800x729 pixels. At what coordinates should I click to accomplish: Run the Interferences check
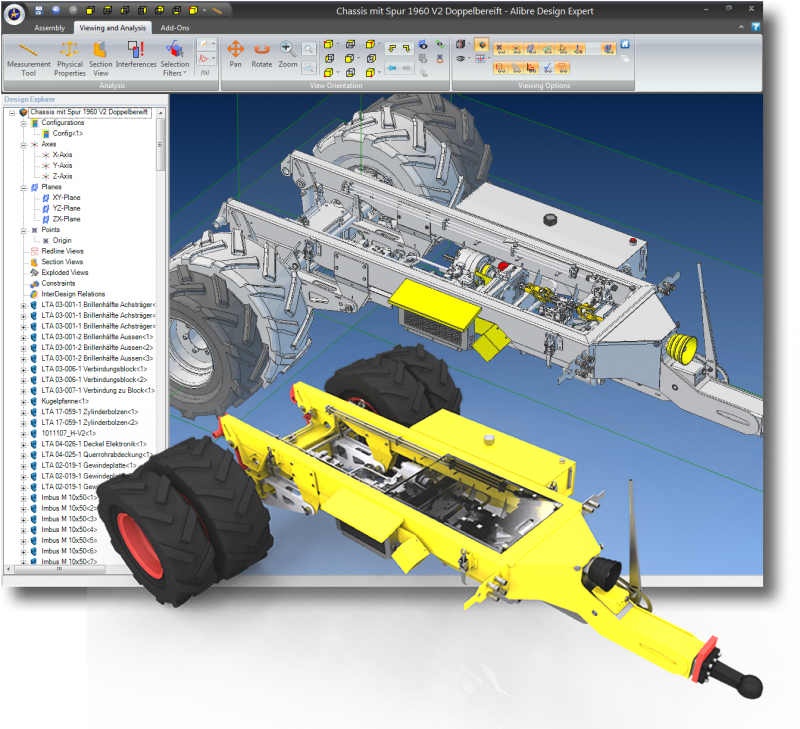(x=136, y=56)
